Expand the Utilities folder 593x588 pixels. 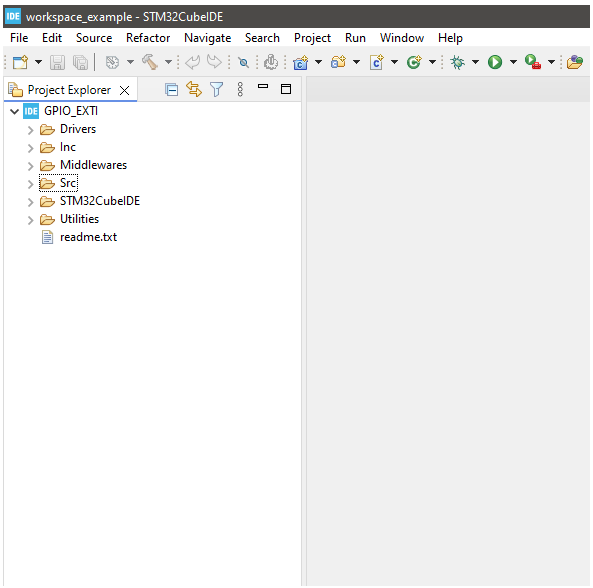point(31,220)
